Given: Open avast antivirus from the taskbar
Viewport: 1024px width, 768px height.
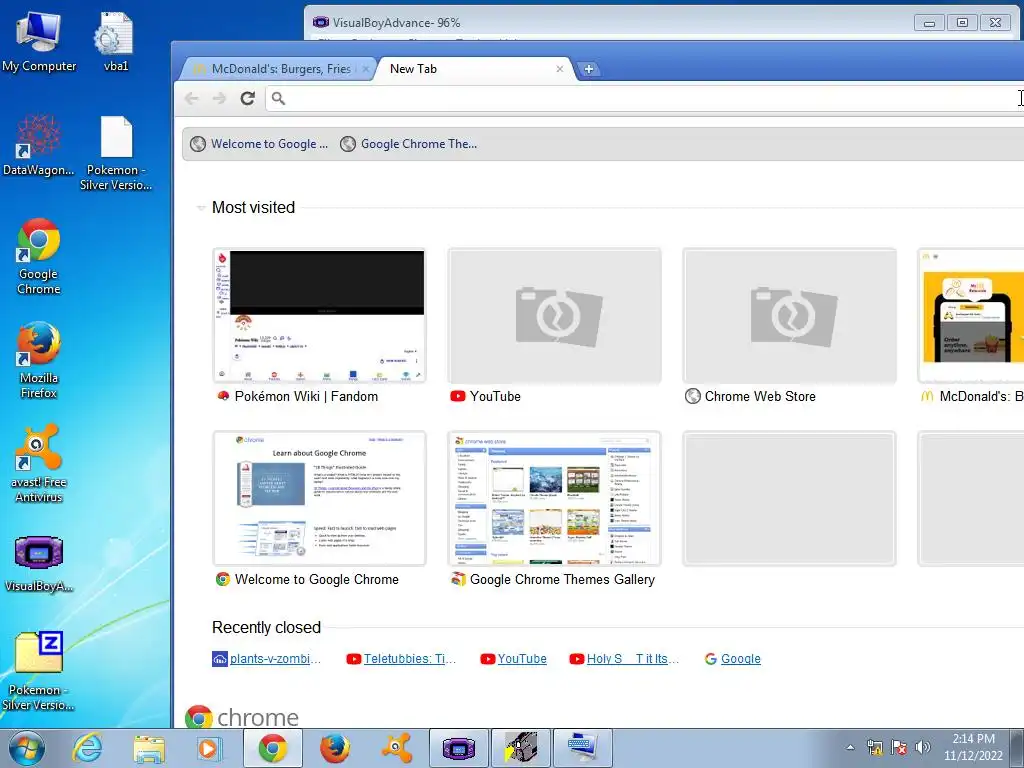Looking at the screenshot, I should (397, 748).
